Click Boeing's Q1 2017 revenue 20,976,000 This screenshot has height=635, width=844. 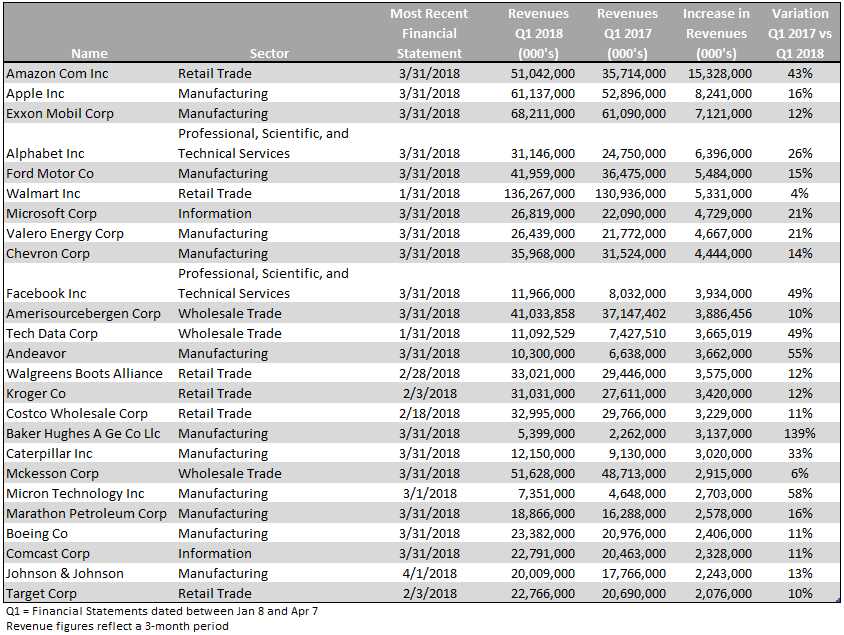634,534
